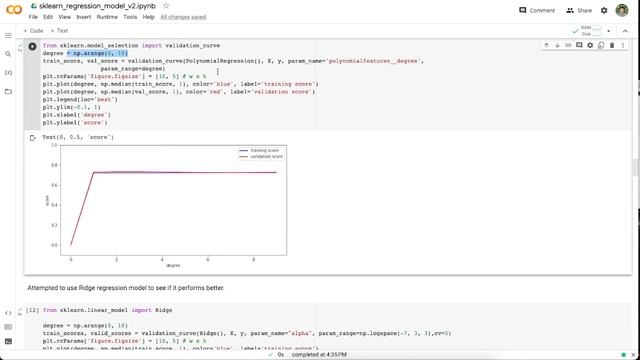This screenshot has height=360, width=640.
Task: Open the user account avatar
Action: coord(622,10)
